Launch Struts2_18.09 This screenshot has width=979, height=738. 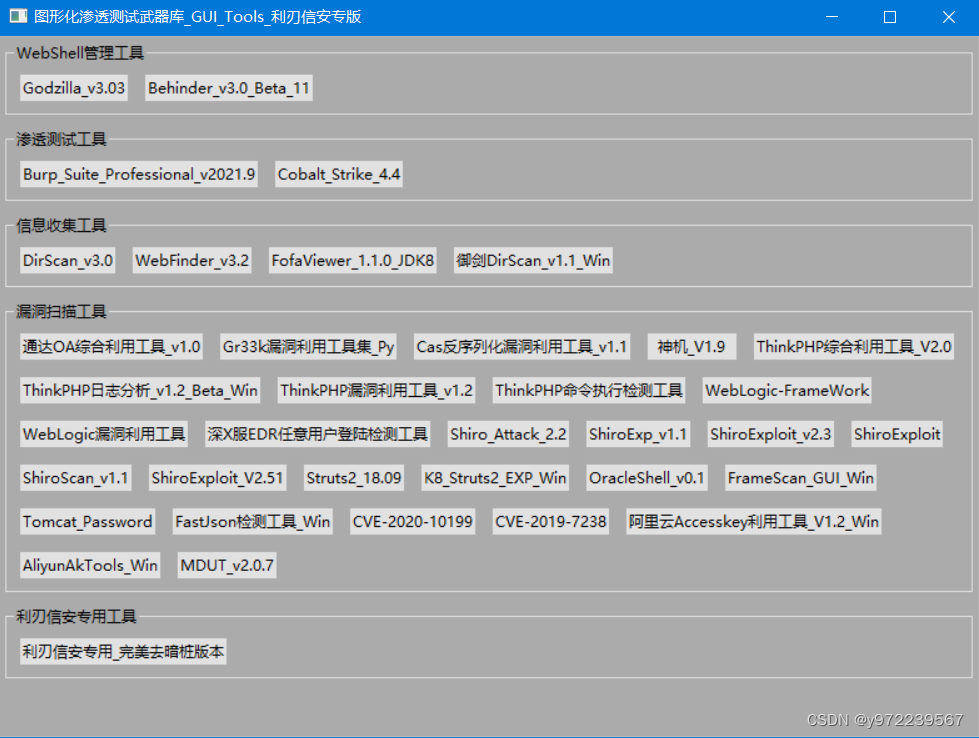353,478
